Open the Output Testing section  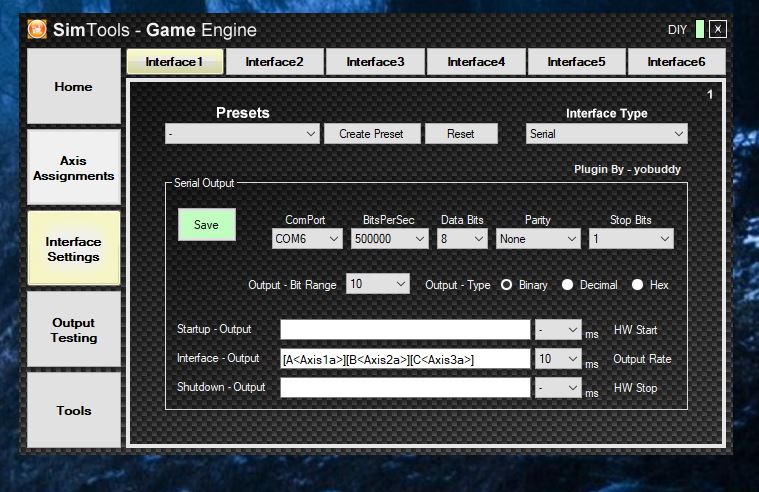coord(73,330)
